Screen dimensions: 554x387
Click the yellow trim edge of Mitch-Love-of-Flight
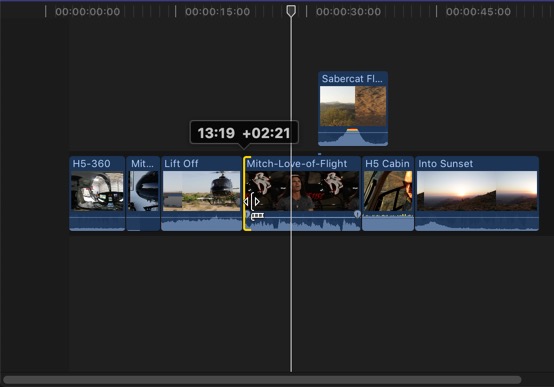pos(246,193)
